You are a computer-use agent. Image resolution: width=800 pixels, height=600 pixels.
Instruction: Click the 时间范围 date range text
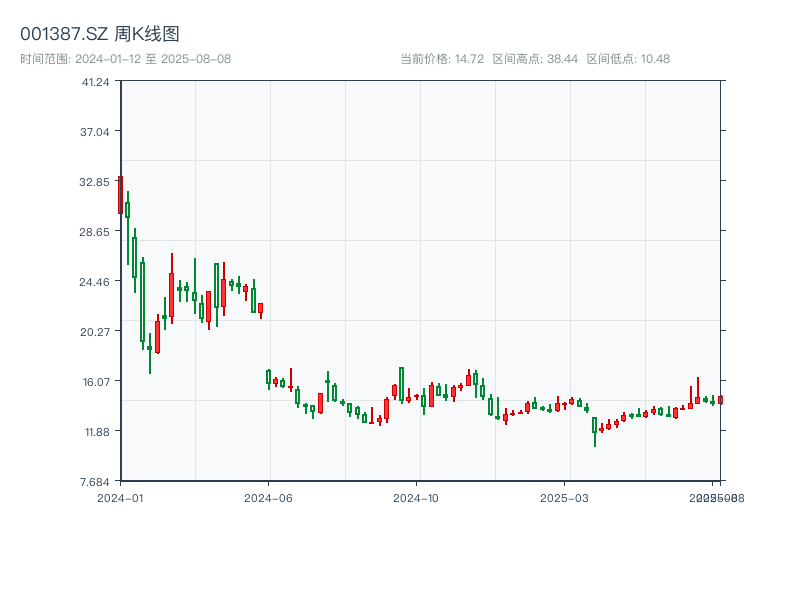pyautogui.click(x=126, y=59)
